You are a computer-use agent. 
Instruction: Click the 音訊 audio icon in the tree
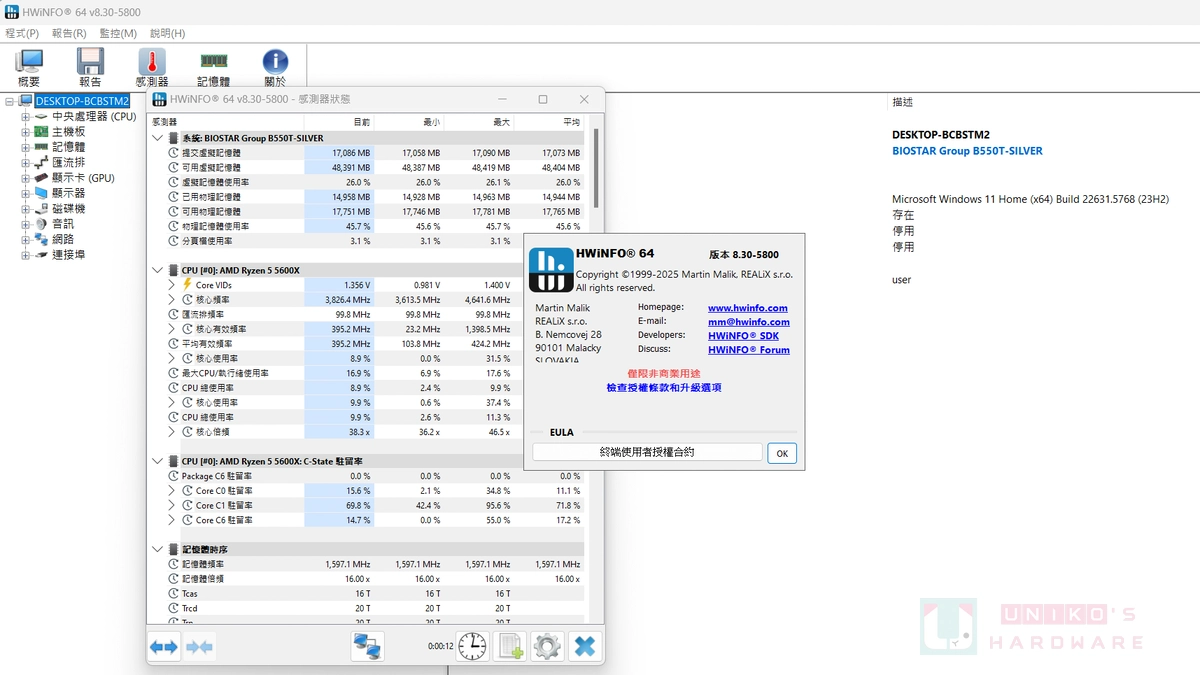[41, 224]
